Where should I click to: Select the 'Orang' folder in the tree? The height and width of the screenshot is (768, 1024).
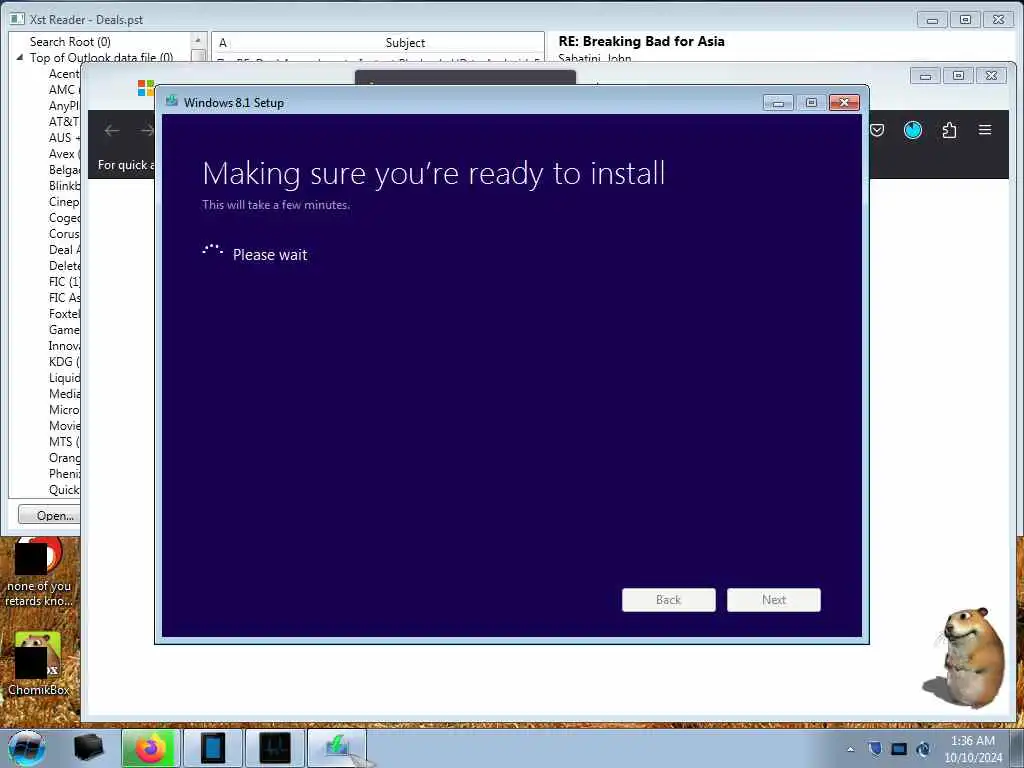(64, 458)
